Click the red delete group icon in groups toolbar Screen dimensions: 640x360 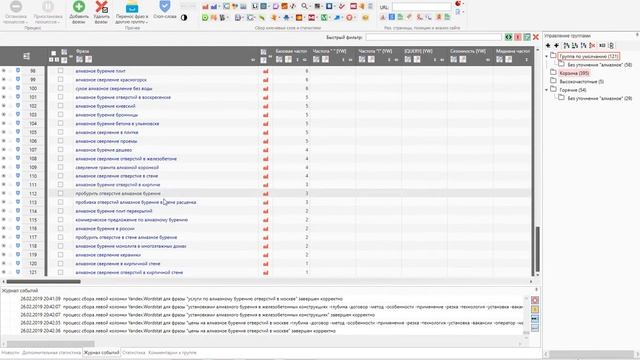pos(593,45)
